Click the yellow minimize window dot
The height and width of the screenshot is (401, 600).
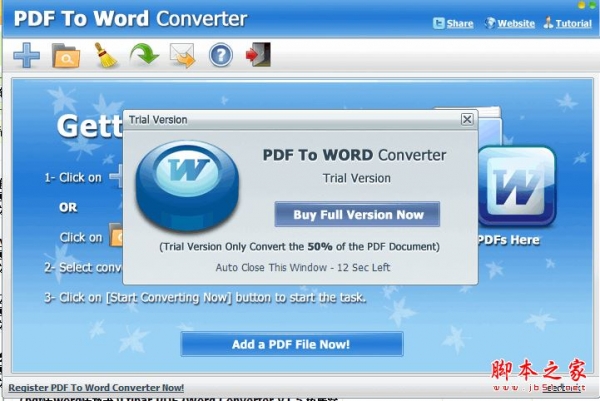coord(581,5)
